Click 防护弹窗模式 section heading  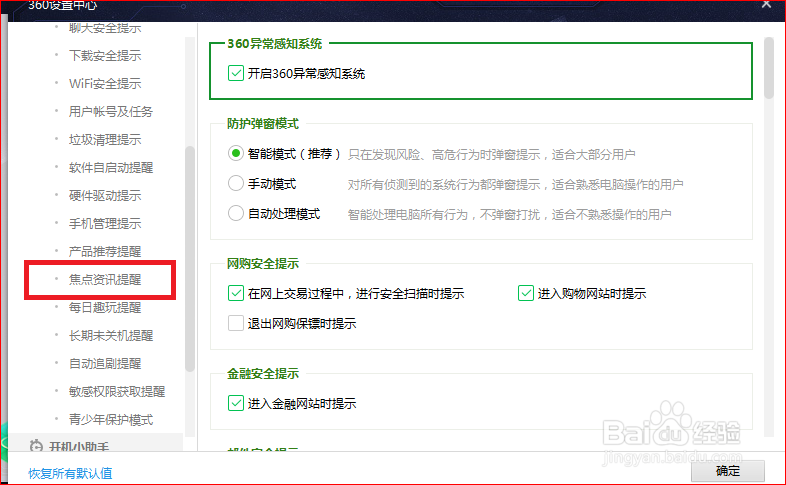click(263, 124)
